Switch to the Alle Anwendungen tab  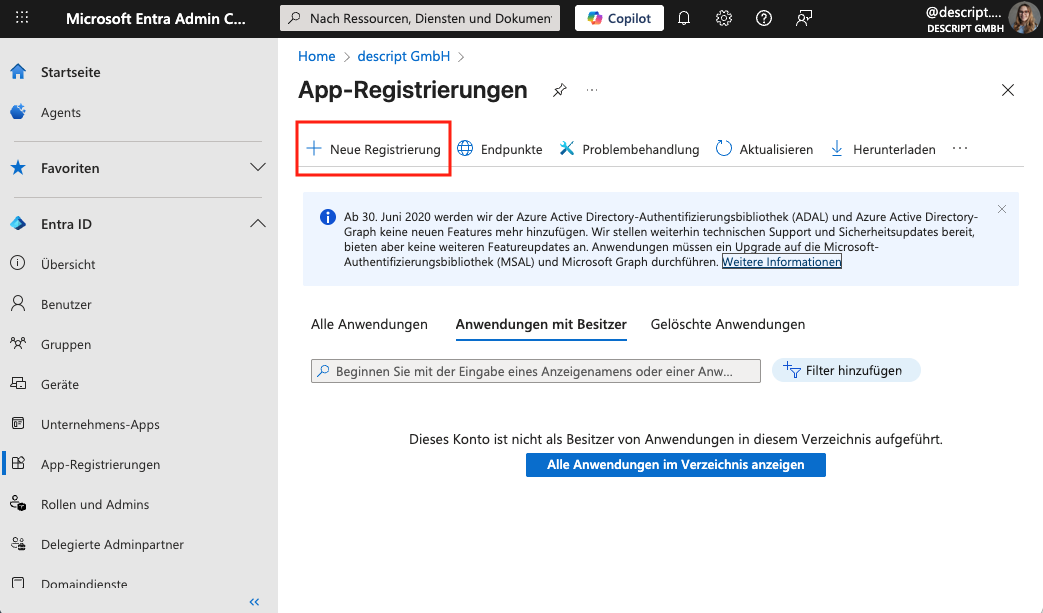368,324
